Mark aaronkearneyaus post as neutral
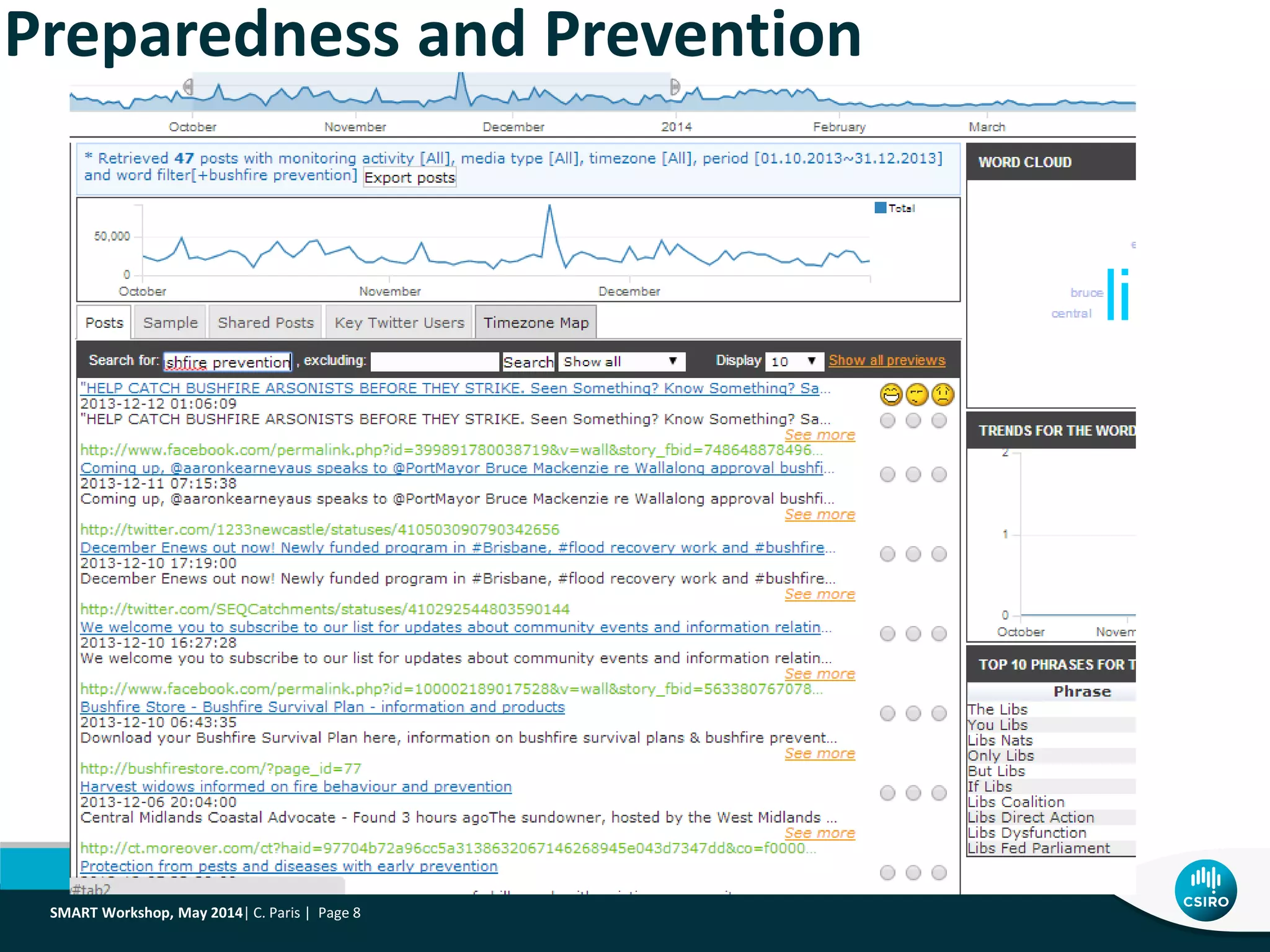This screenshot has height=952, width=1270. click(913, 475)
